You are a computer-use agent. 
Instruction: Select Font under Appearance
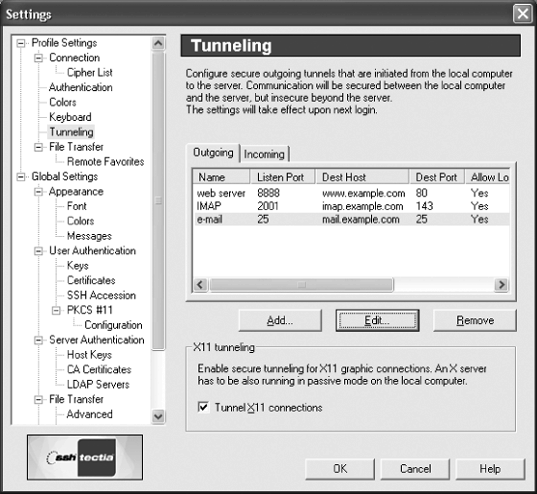(x=77, y=206)
